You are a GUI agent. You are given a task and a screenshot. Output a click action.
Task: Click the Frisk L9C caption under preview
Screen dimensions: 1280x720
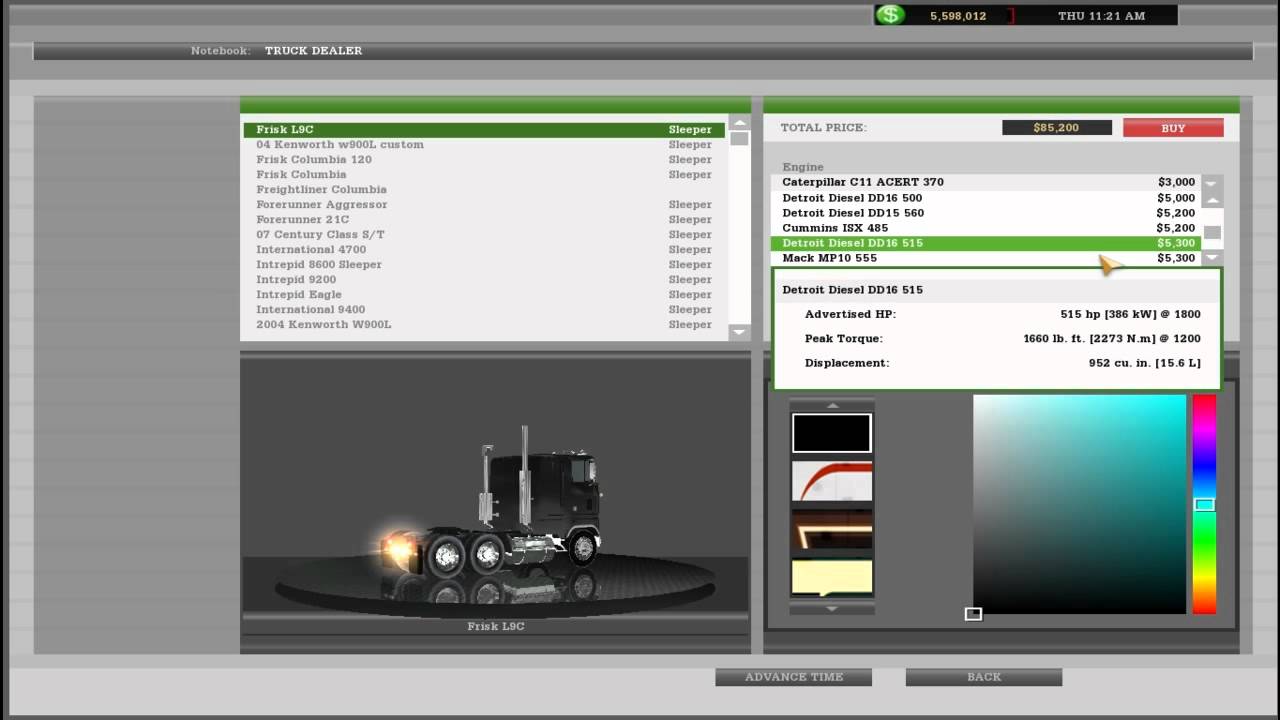click(x=496, y=627)
